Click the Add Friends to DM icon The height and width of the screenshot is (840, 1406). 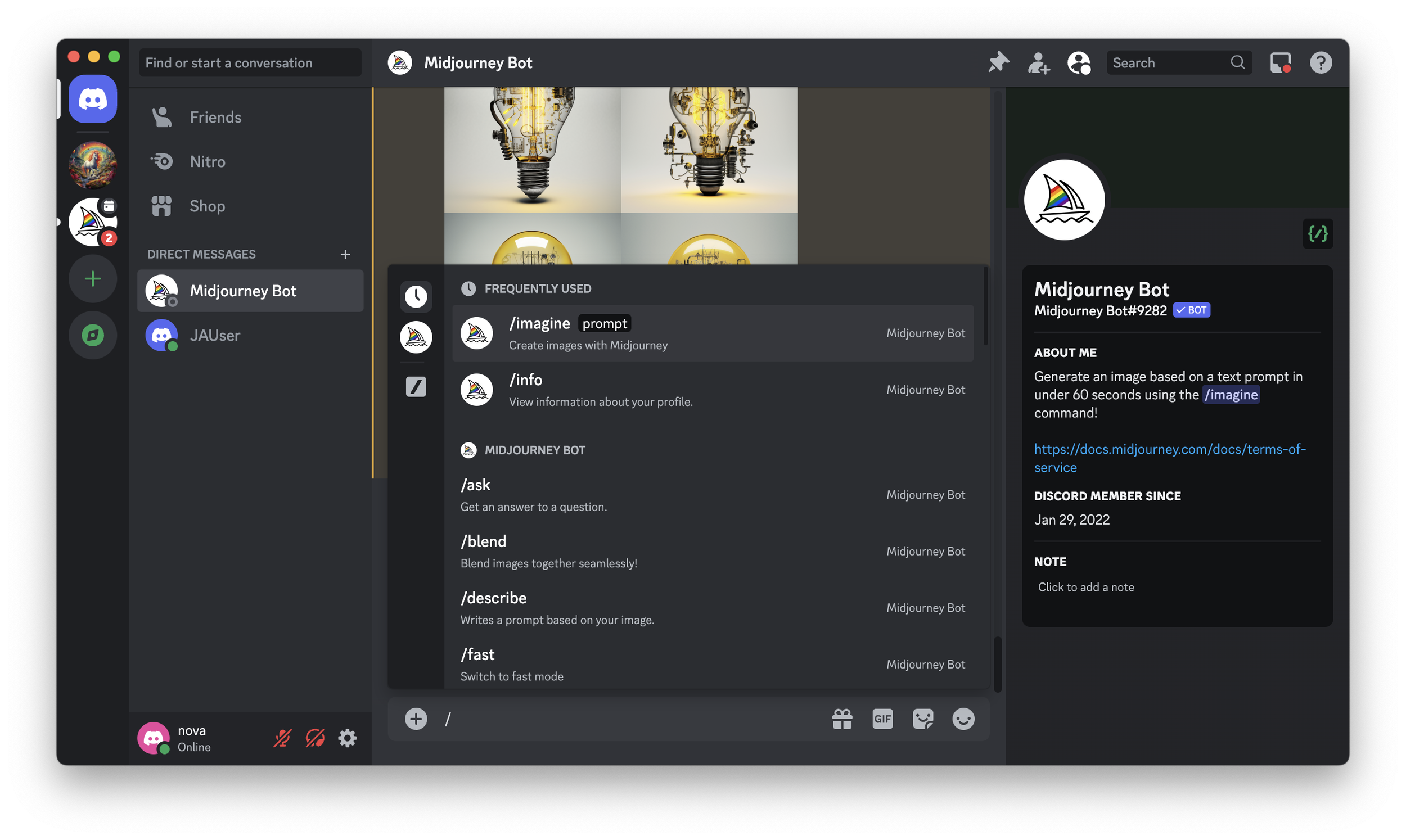coord(1038,62)
